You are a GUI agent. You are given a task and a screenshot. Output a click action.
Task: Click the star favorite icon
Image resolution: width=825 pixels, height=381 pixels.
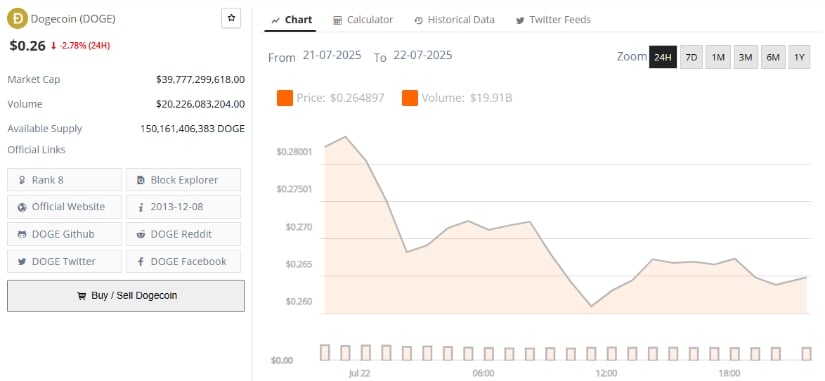231,18
